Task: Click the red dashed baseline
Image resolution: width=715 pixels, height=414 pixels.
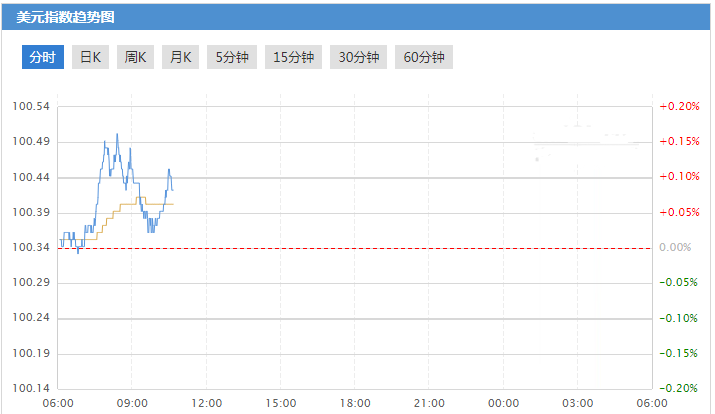Action: (400, 248)
